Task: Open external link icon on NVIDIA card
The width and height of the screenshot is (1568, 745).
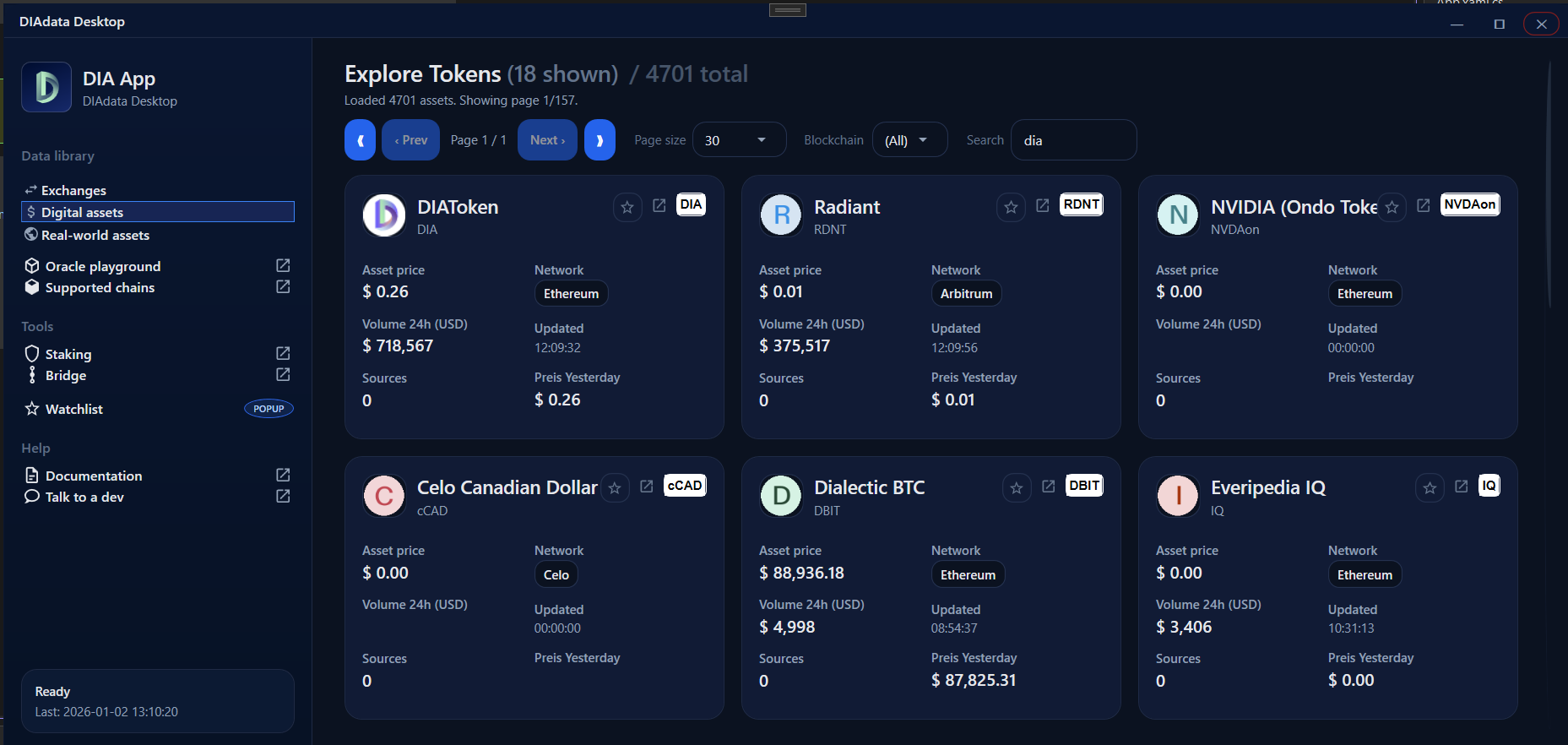Action: [1424, 205]
